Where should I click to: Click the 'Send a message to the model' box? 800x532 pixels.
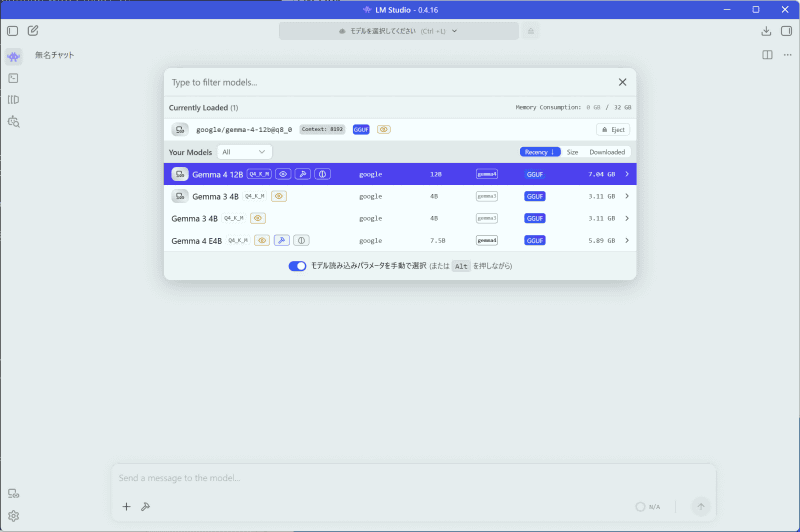pyautogui.click(x=413, y=478)
